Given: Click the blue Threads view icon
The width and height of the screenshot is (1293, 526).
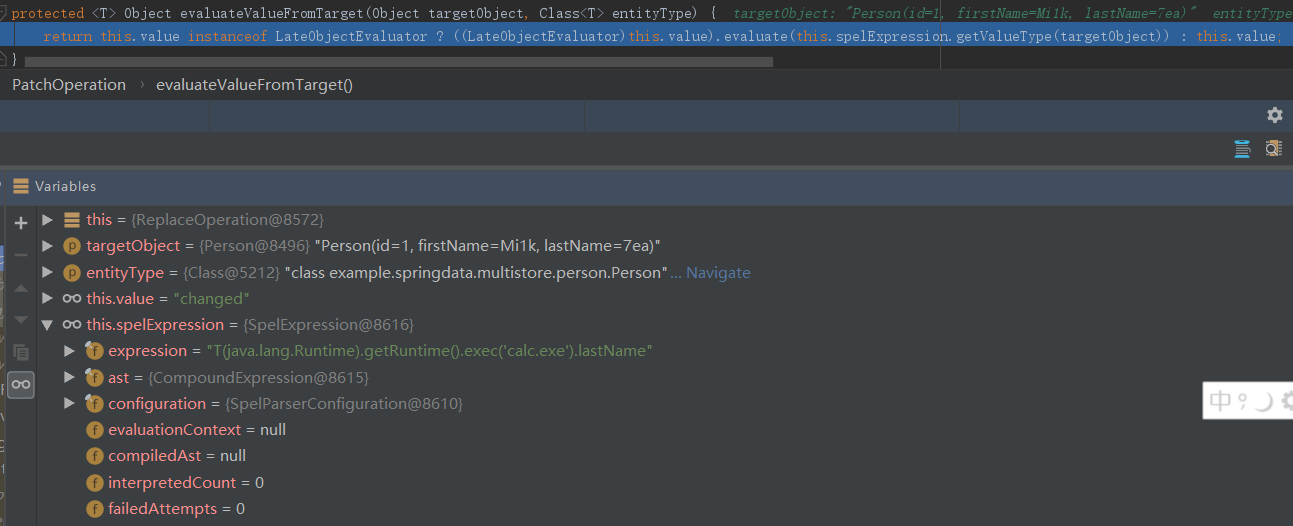Looking at the screenshot, I should tap(1242, 149).
